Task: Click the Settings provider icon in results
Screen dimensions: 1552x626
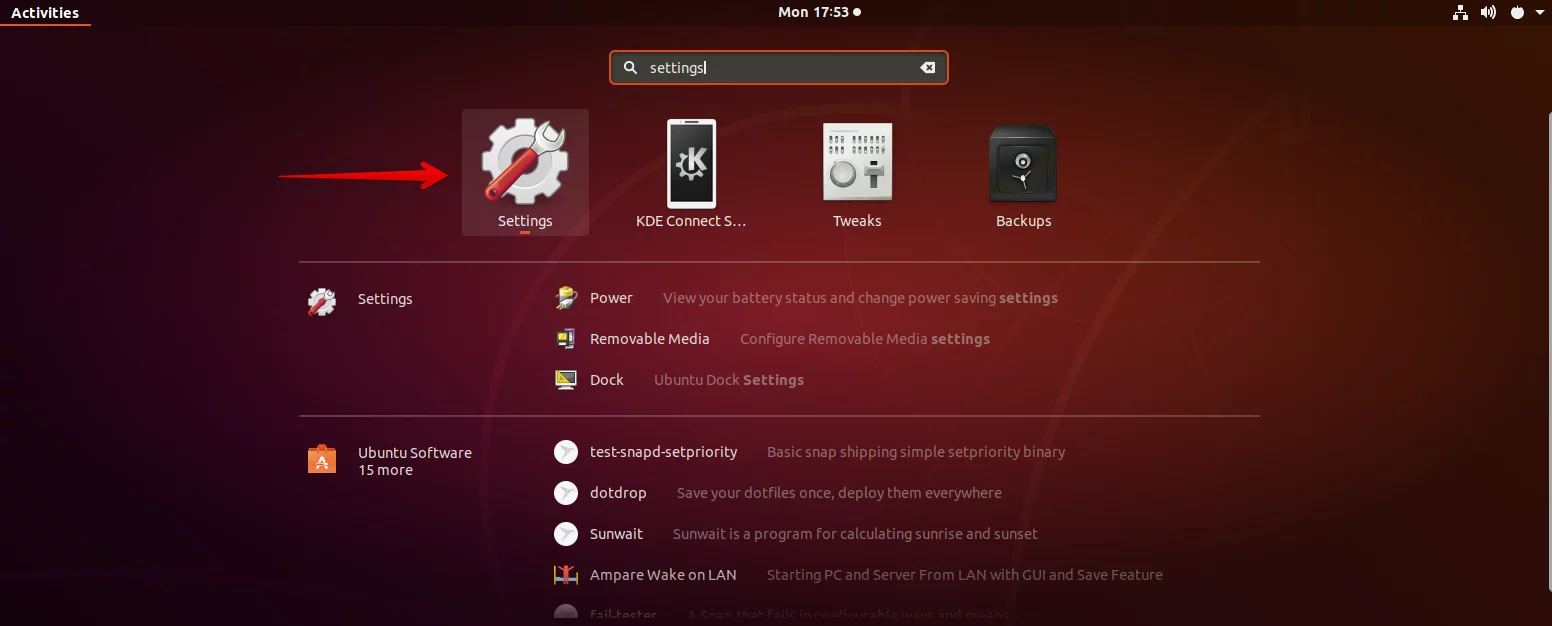Action: (322, 302)
